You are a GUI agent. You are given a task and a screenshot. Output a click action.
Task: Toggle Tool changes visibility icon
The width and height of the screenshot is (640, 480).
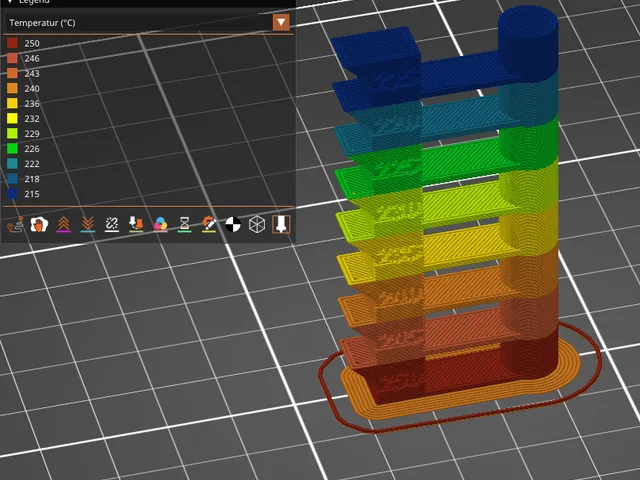pos(136,224)
